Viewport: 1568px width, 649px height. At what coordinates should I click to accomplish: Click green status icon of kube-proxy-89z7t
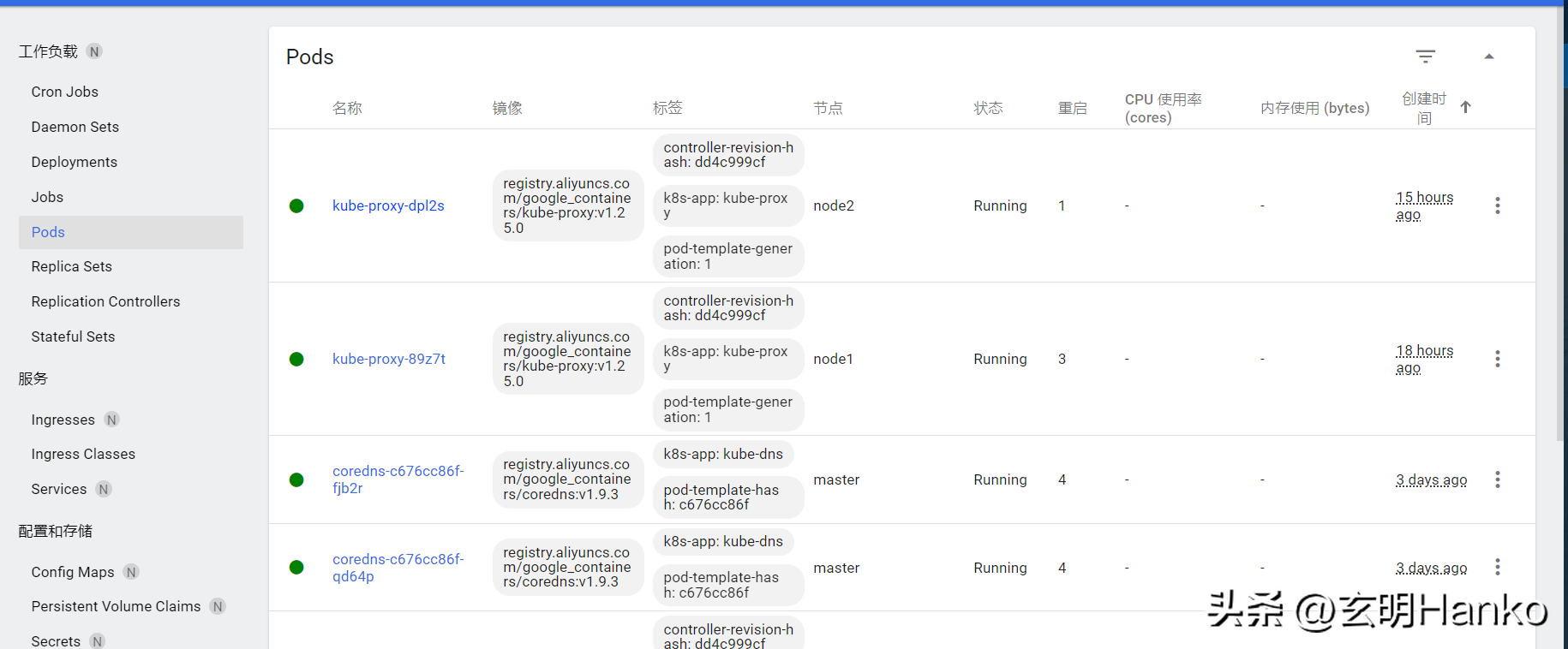[296, 359]
